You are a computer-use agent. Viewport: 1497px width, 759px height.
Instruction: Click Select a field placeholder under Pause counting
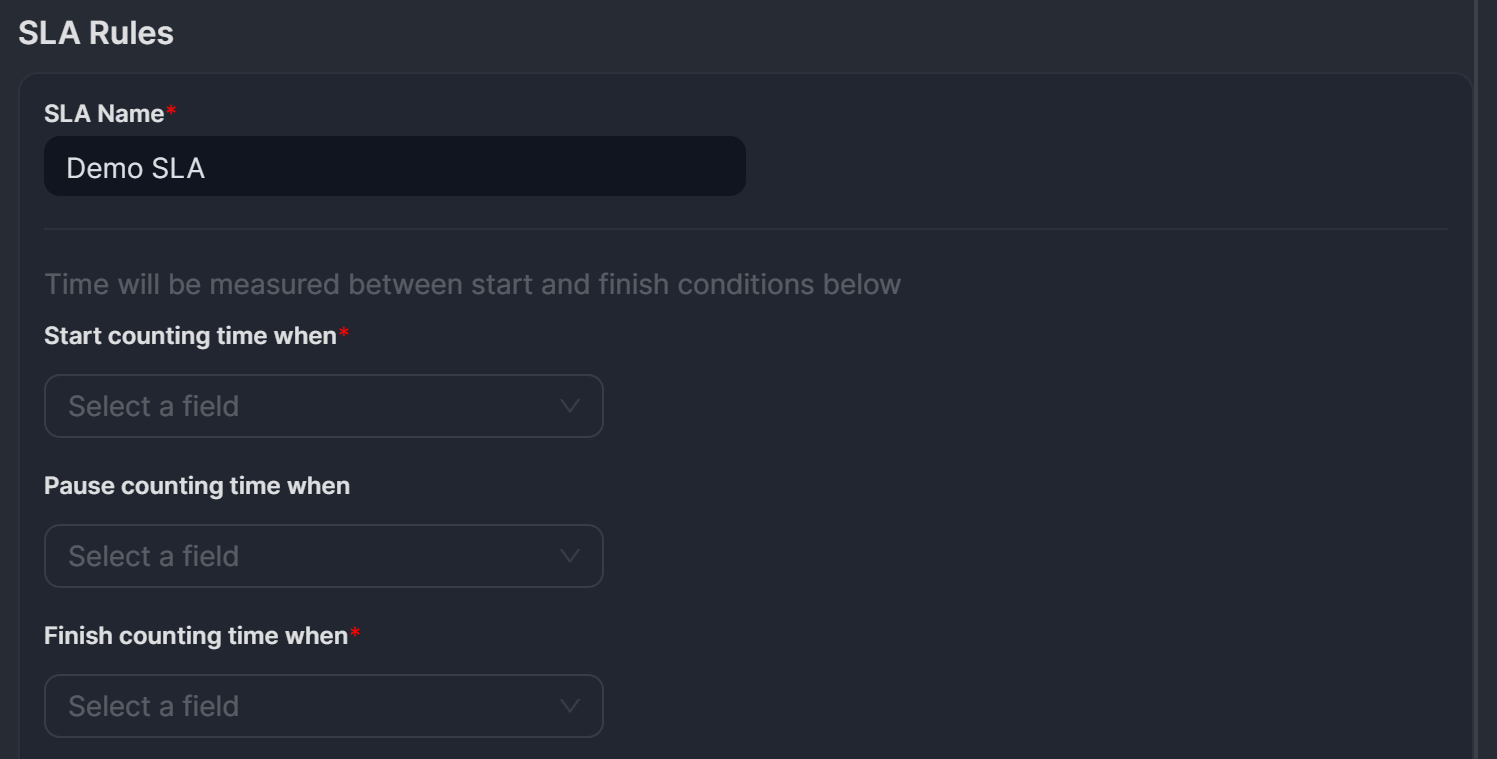tap(153, 556)
